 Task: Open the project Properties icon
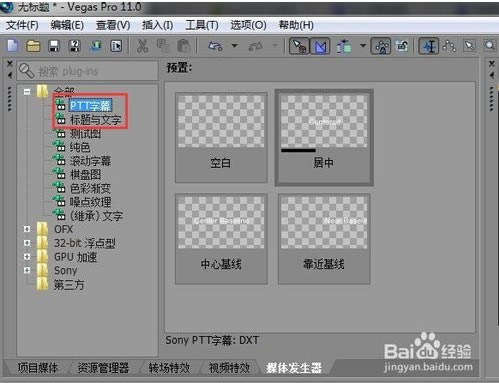pyautogui.click(x=116, y=46)
